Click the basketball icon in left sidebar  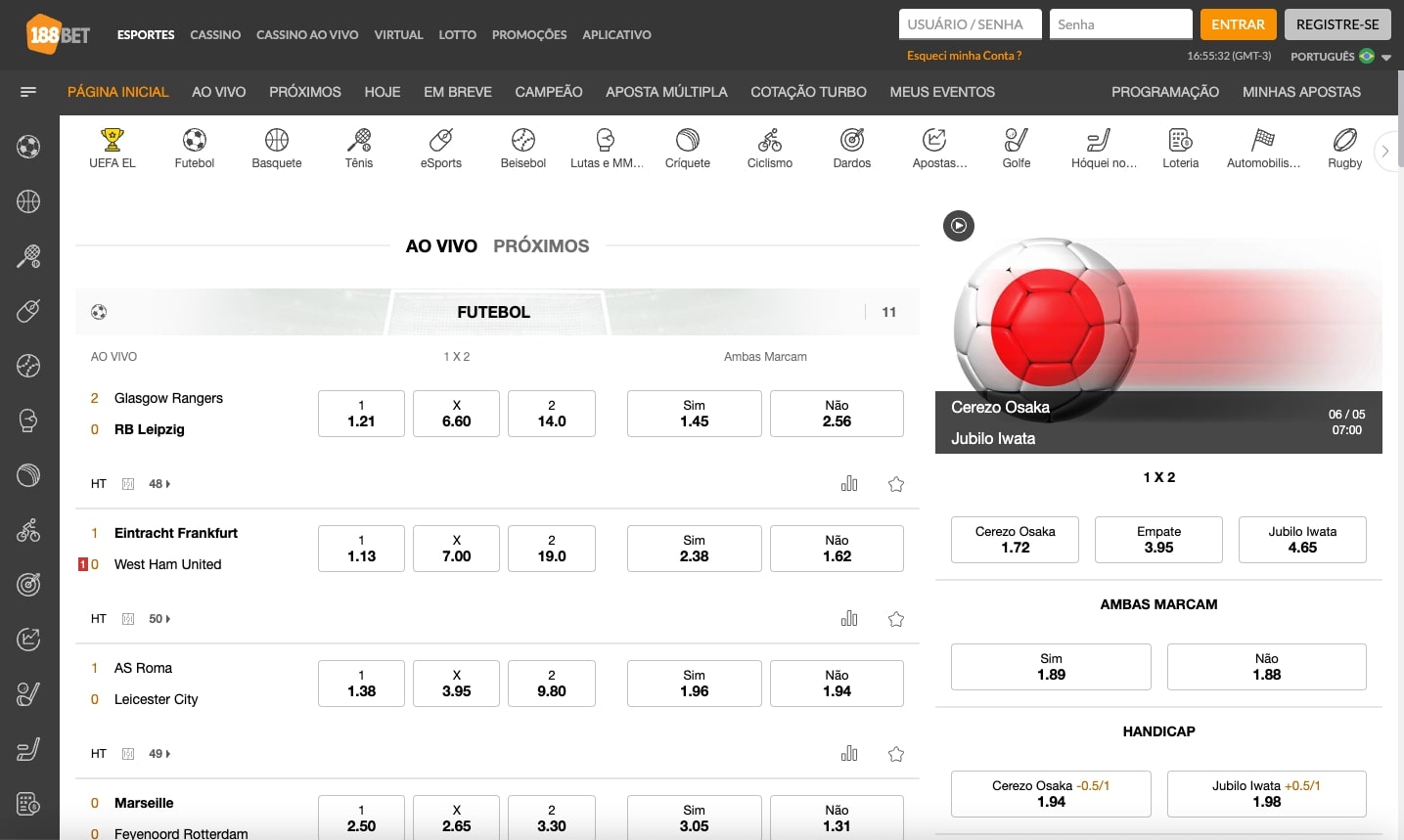tap(28, 201)
